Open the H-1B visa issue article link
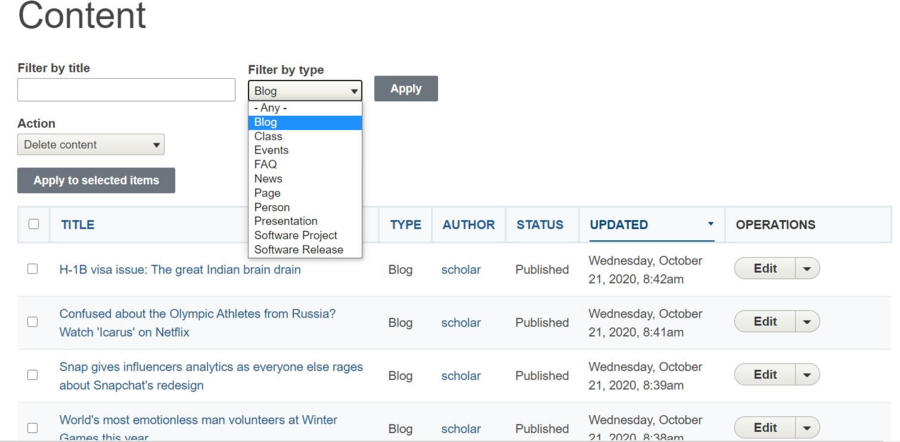This screenshot has width=900, height=442. (x=180, y=269)
